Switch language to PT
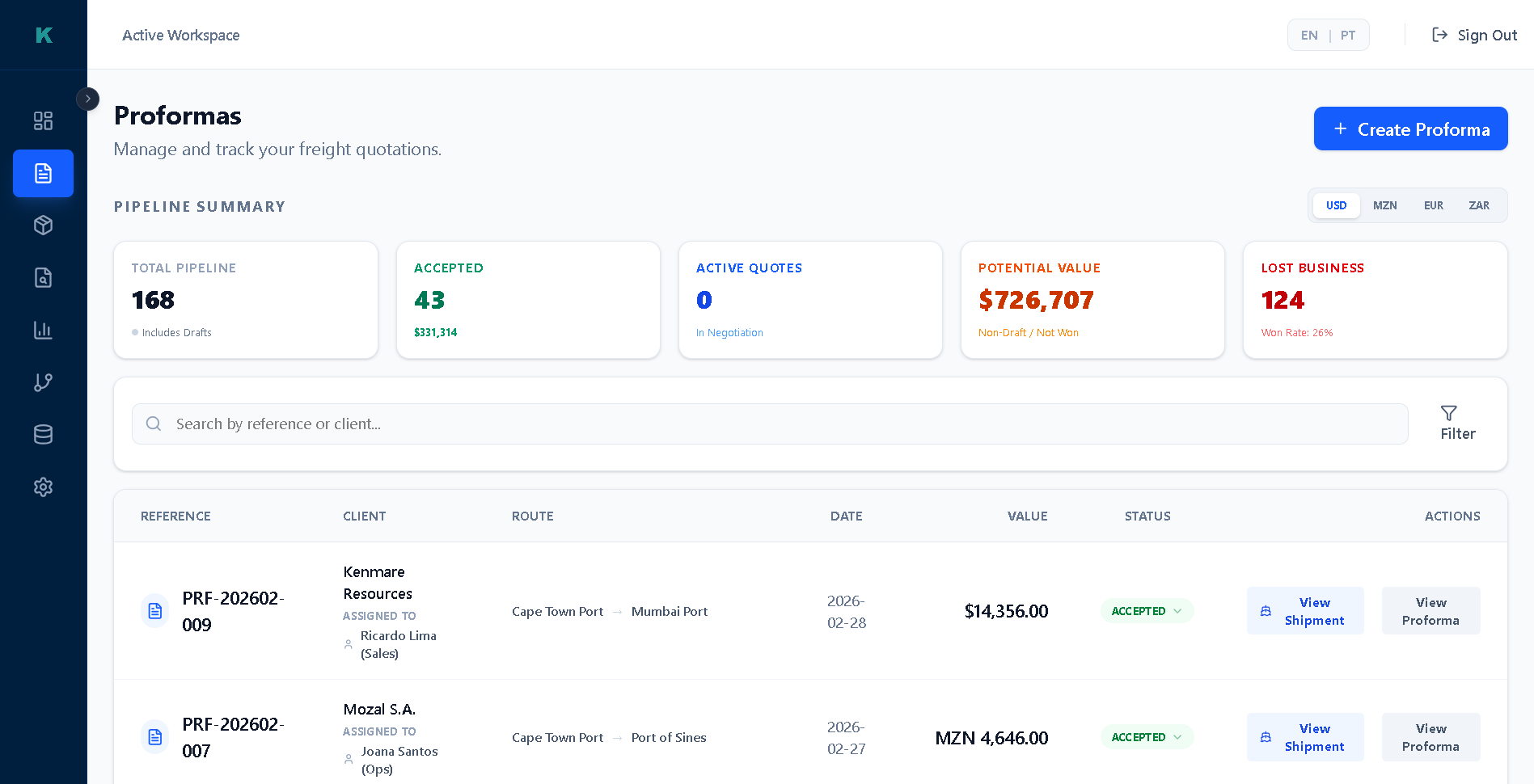The width and height of the screenshot is (1534, 784). pyautogui.click(x=1347, y=36)
